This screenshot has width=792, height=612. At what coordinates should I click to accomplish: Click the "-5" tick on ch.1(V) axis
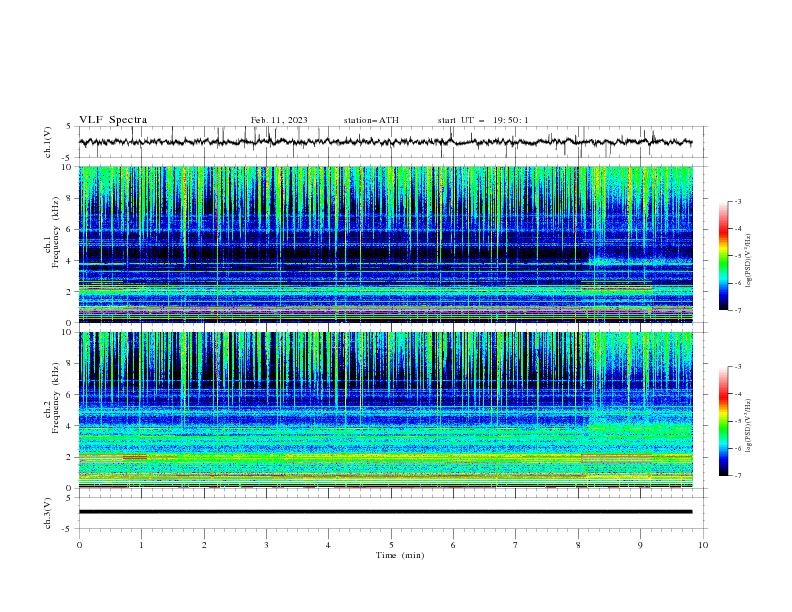(x=68, y=158)
